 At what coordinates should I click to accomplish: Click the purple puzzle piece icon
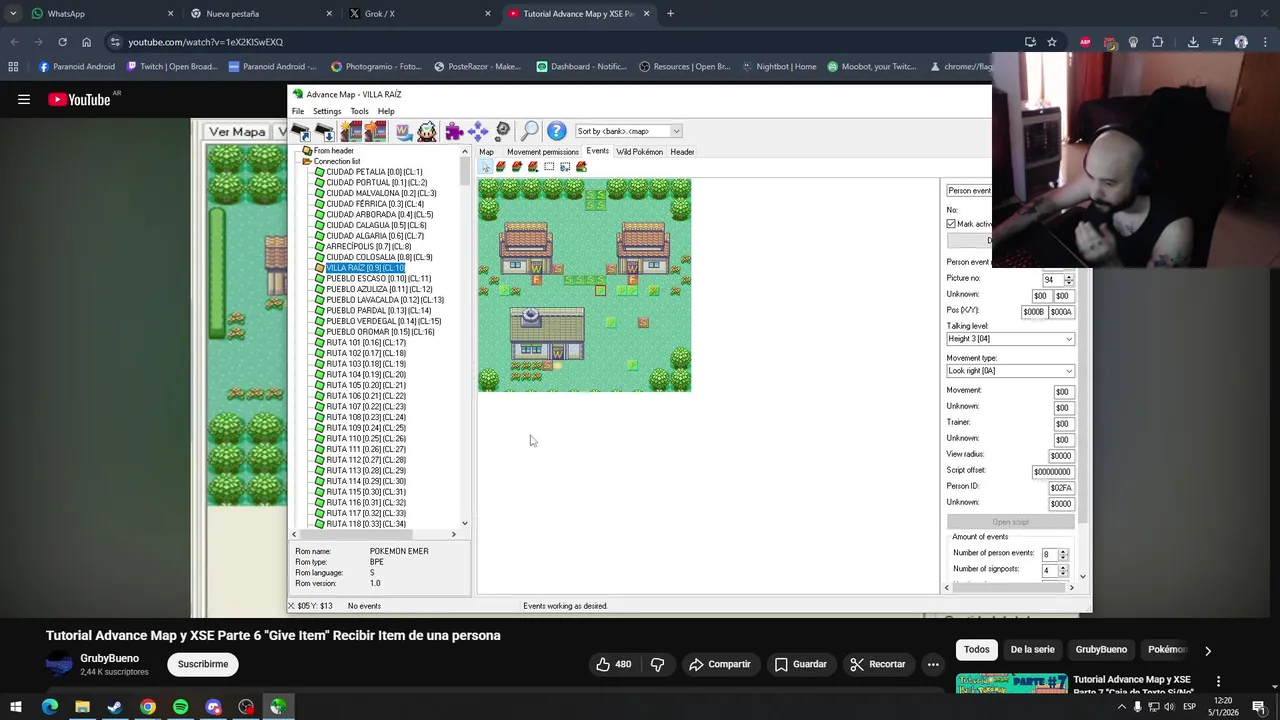(454, 131)
